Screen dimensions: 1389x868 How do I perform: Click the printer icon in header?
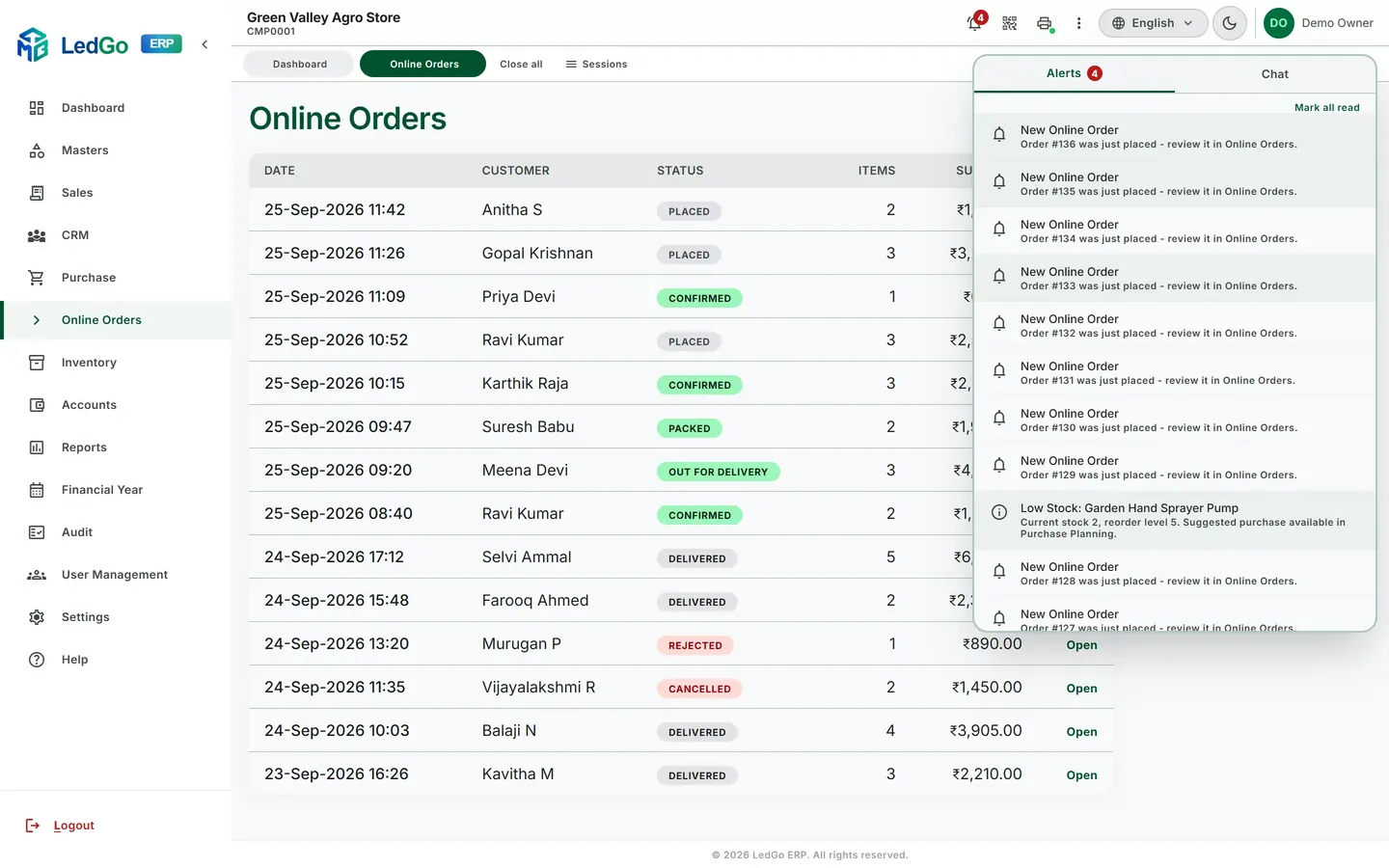pyautogui.click(x=1045, y=23)
